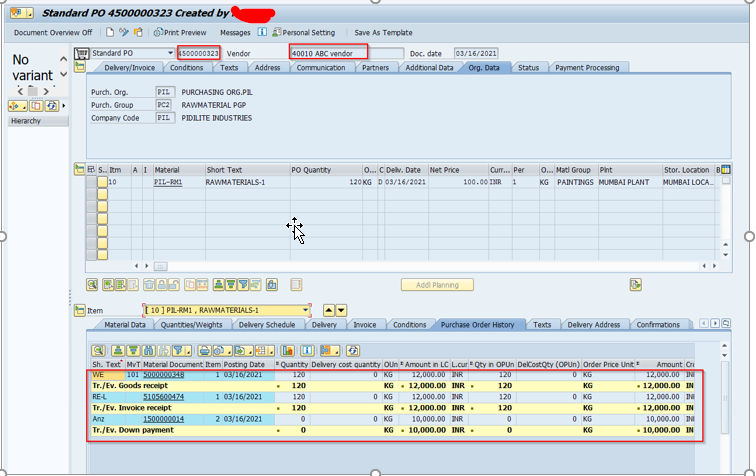Open material document 5000000348 link

(x=163, y=374)
